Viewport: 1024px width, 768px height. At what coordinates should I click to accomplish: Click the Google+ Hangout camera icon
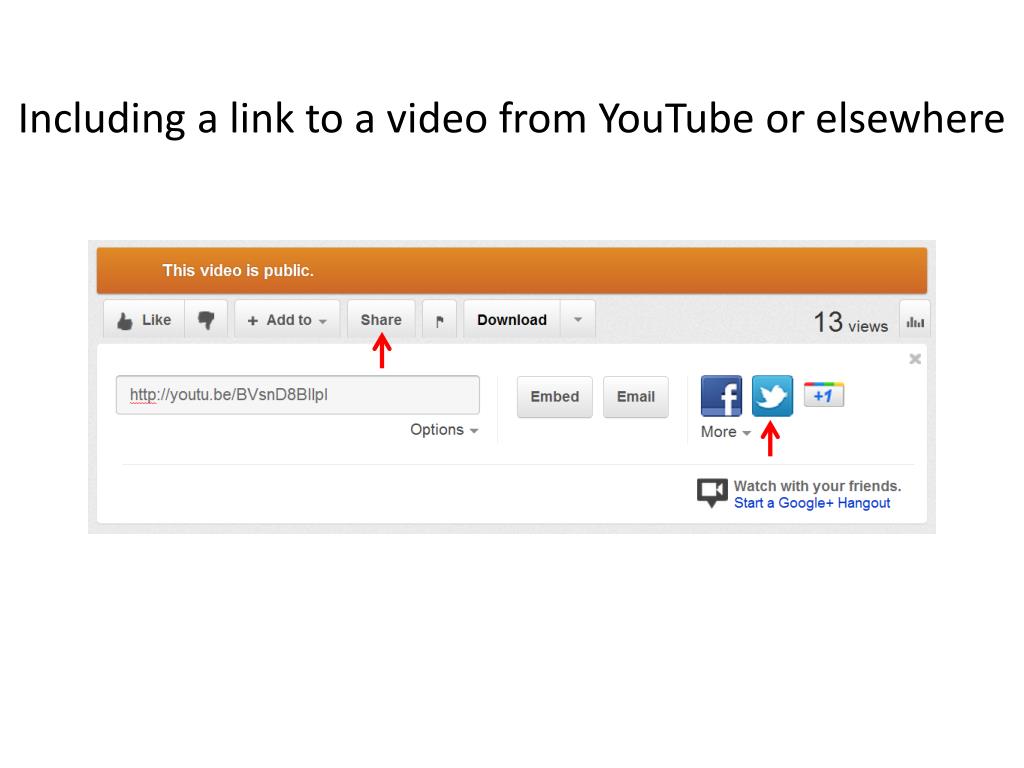[x=712, y=493]
